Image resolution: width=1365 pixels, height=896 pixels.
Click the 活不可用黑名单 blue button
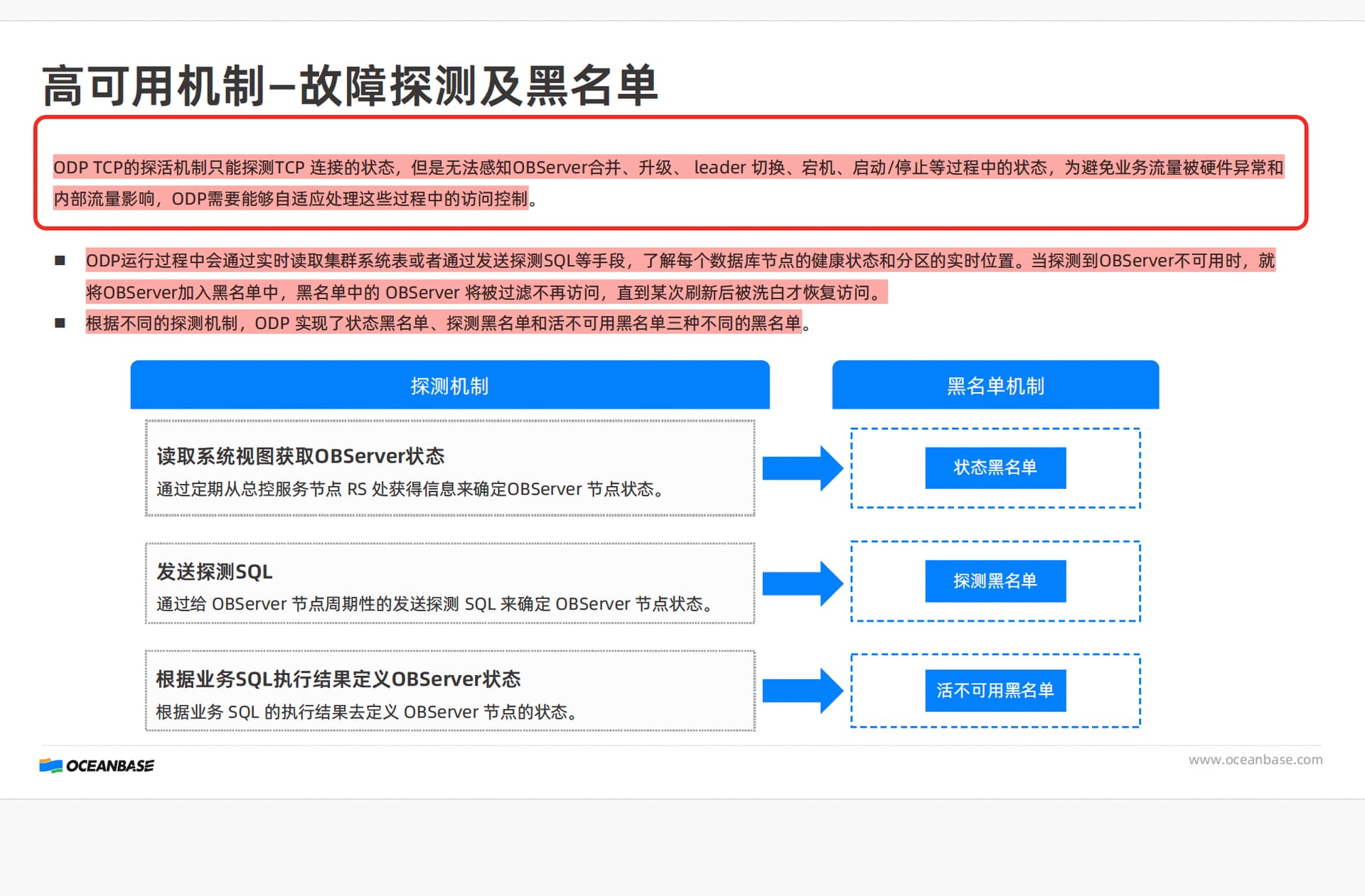995,691
